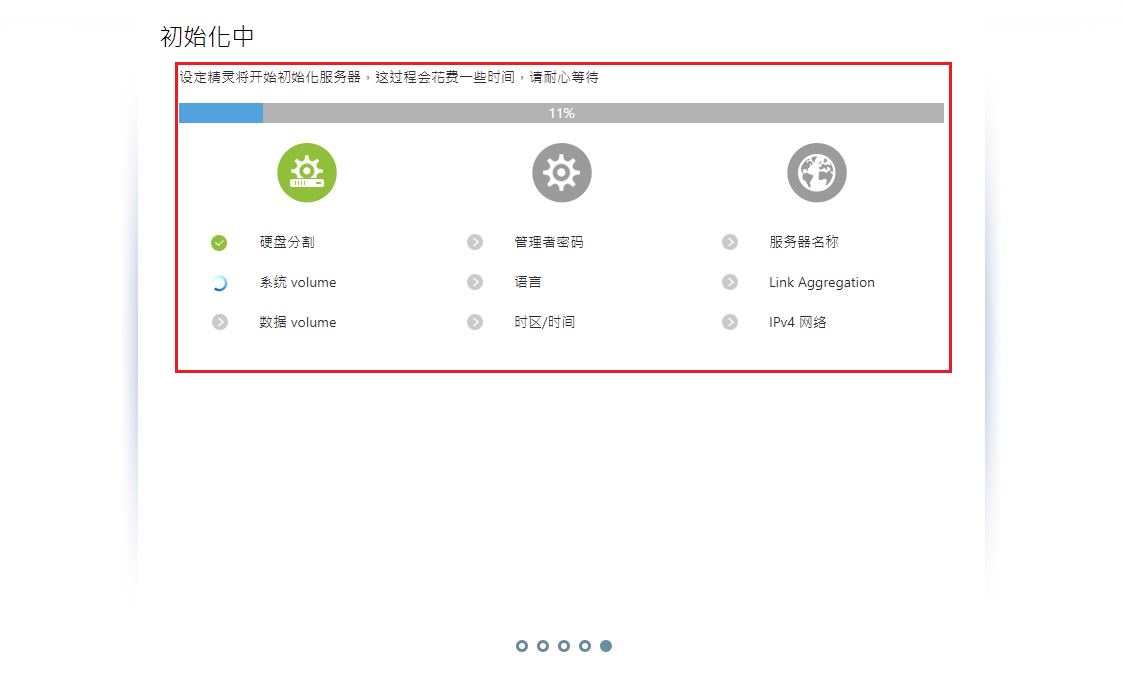
Task: Click the IPv4 网络 label
Action: tap(798, 322)
